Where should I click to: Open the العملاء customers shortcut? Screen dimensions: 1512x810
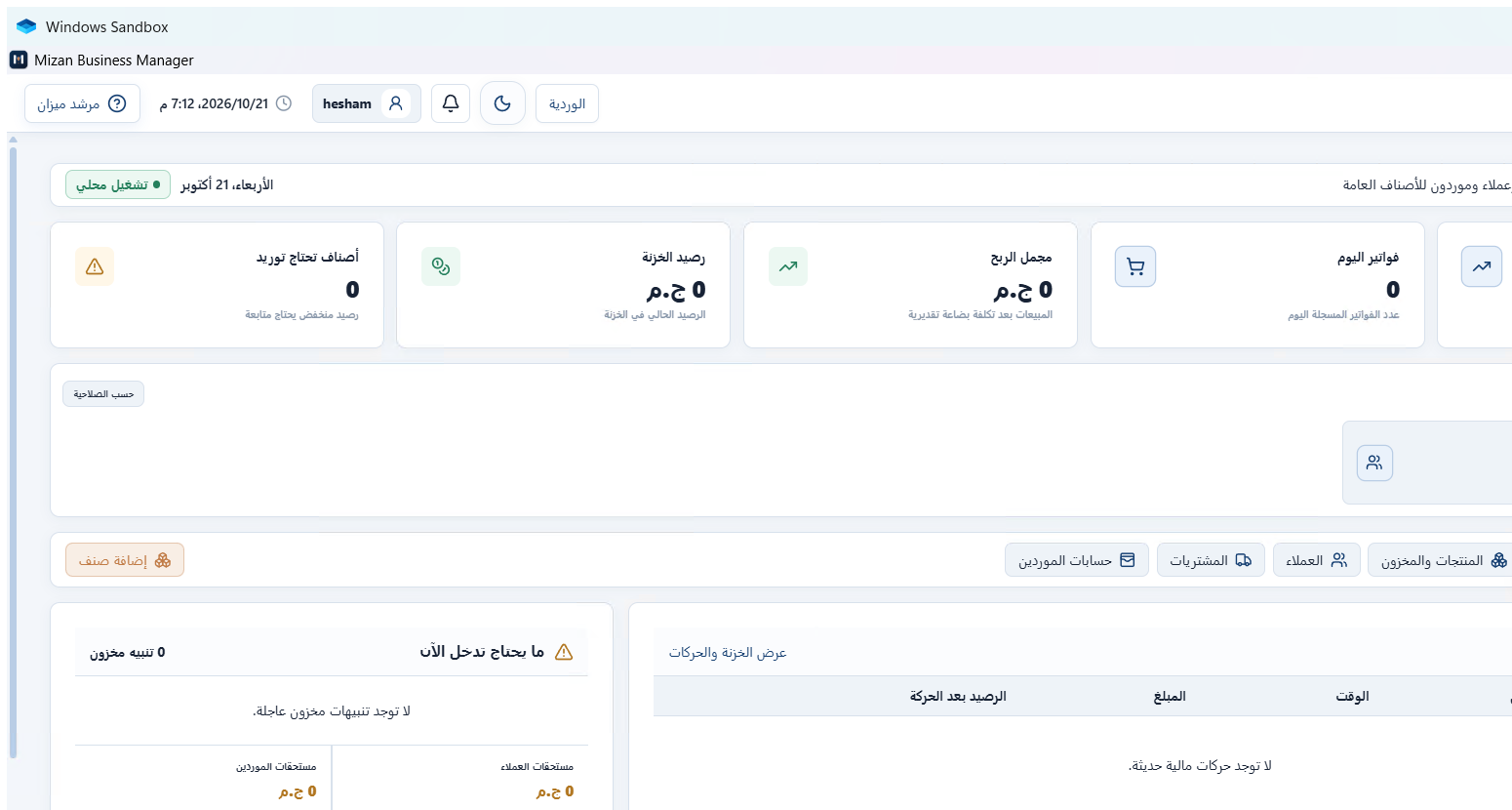[x=1317, y=560]
